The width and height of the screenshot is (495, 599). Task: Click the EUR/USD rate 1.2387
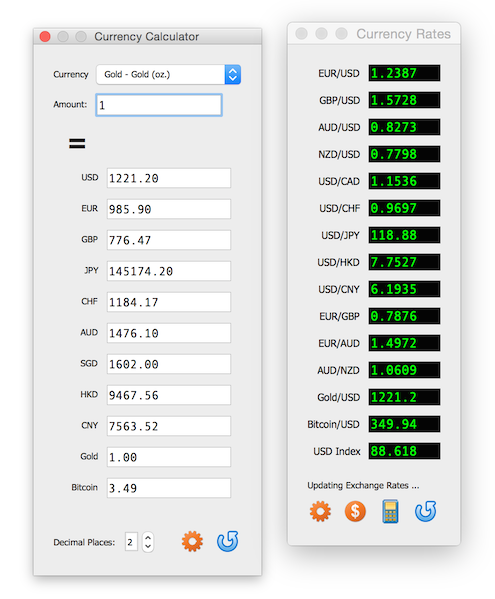click(404, 73)
